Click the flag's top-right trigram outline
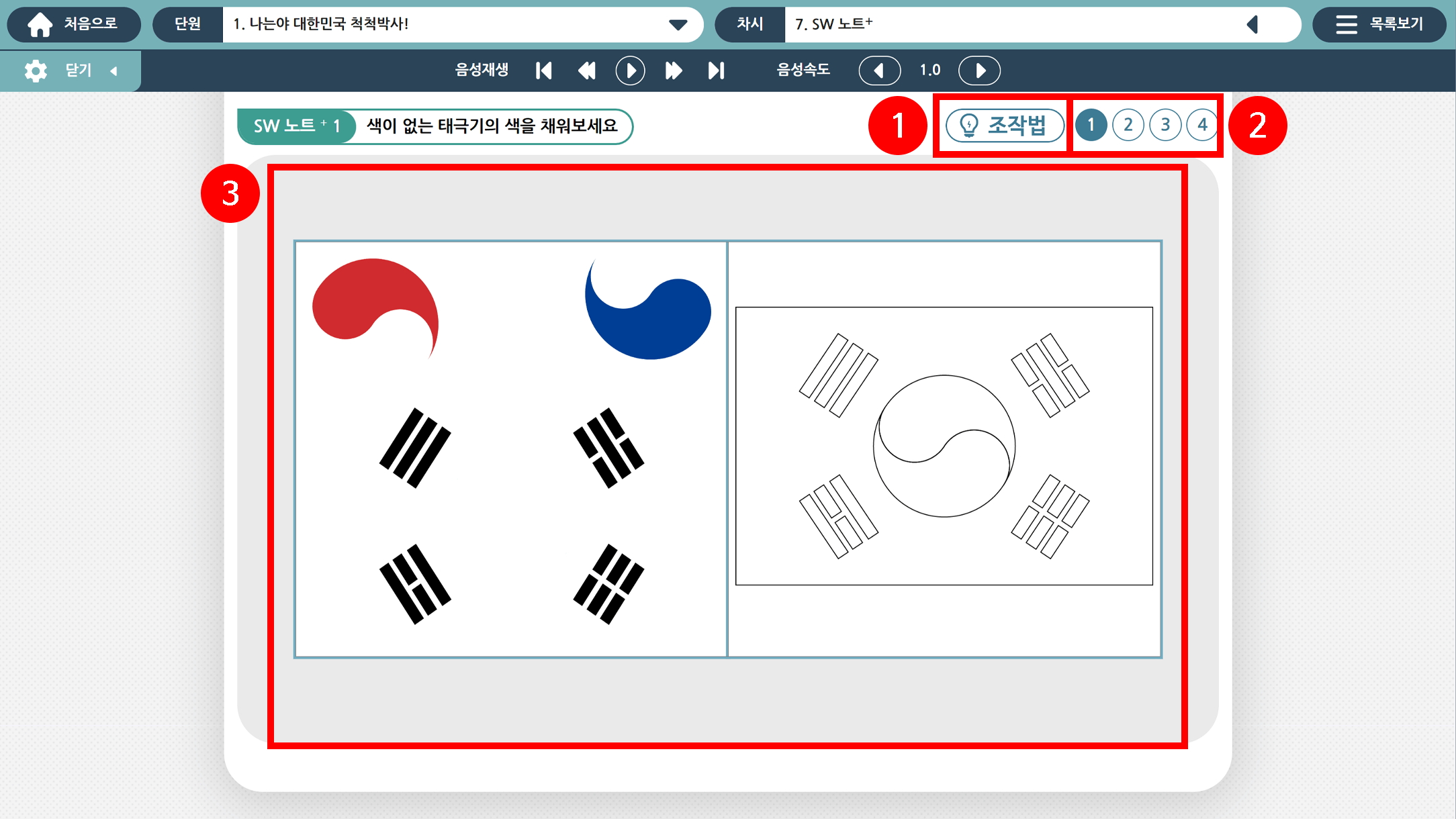 pos(1050,375)
